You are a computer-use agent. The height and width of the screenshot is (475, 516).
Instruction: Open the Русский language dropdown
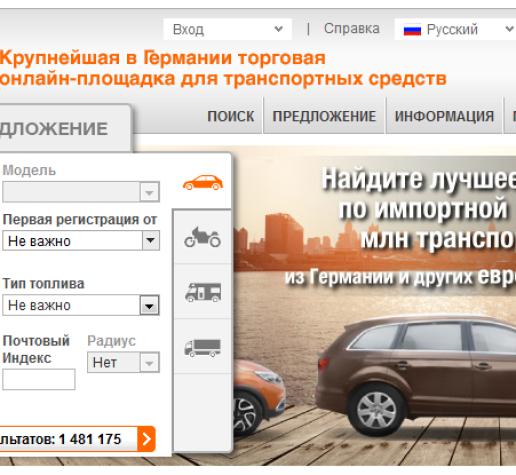pos(455,29)
